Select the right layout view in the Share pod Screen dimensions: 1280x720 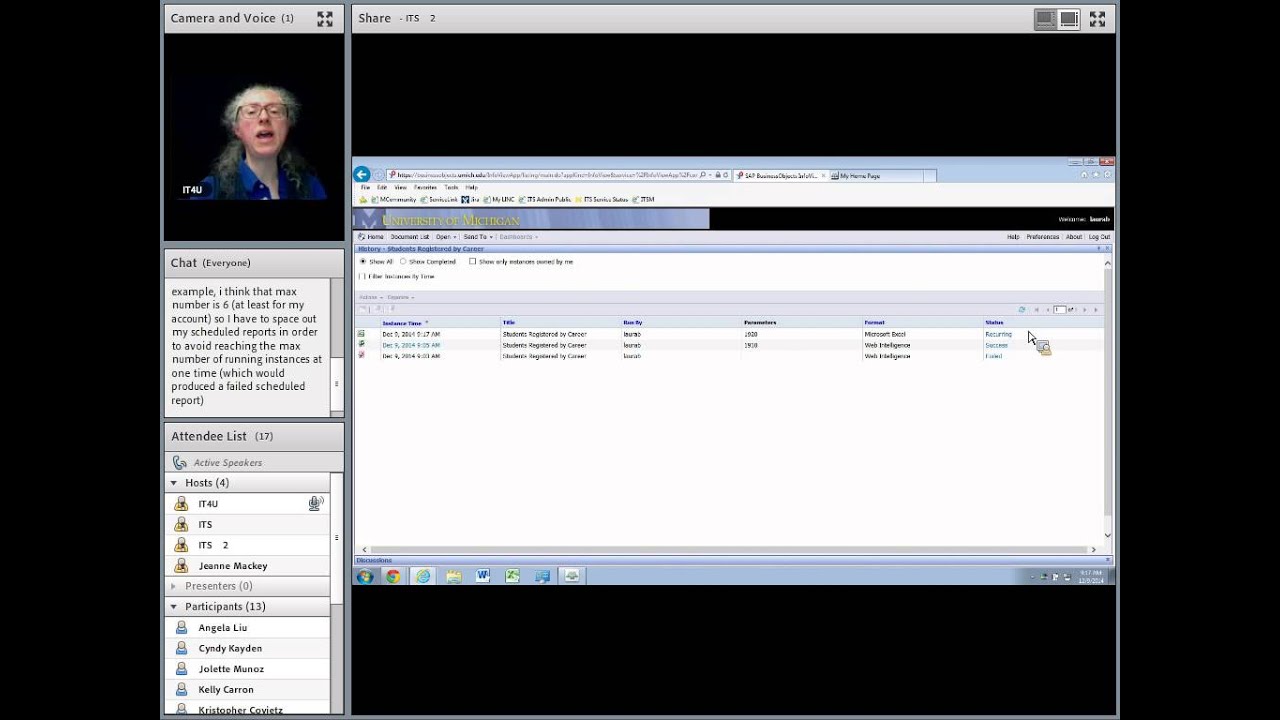pyautogui.click(x=1069, y=18)
